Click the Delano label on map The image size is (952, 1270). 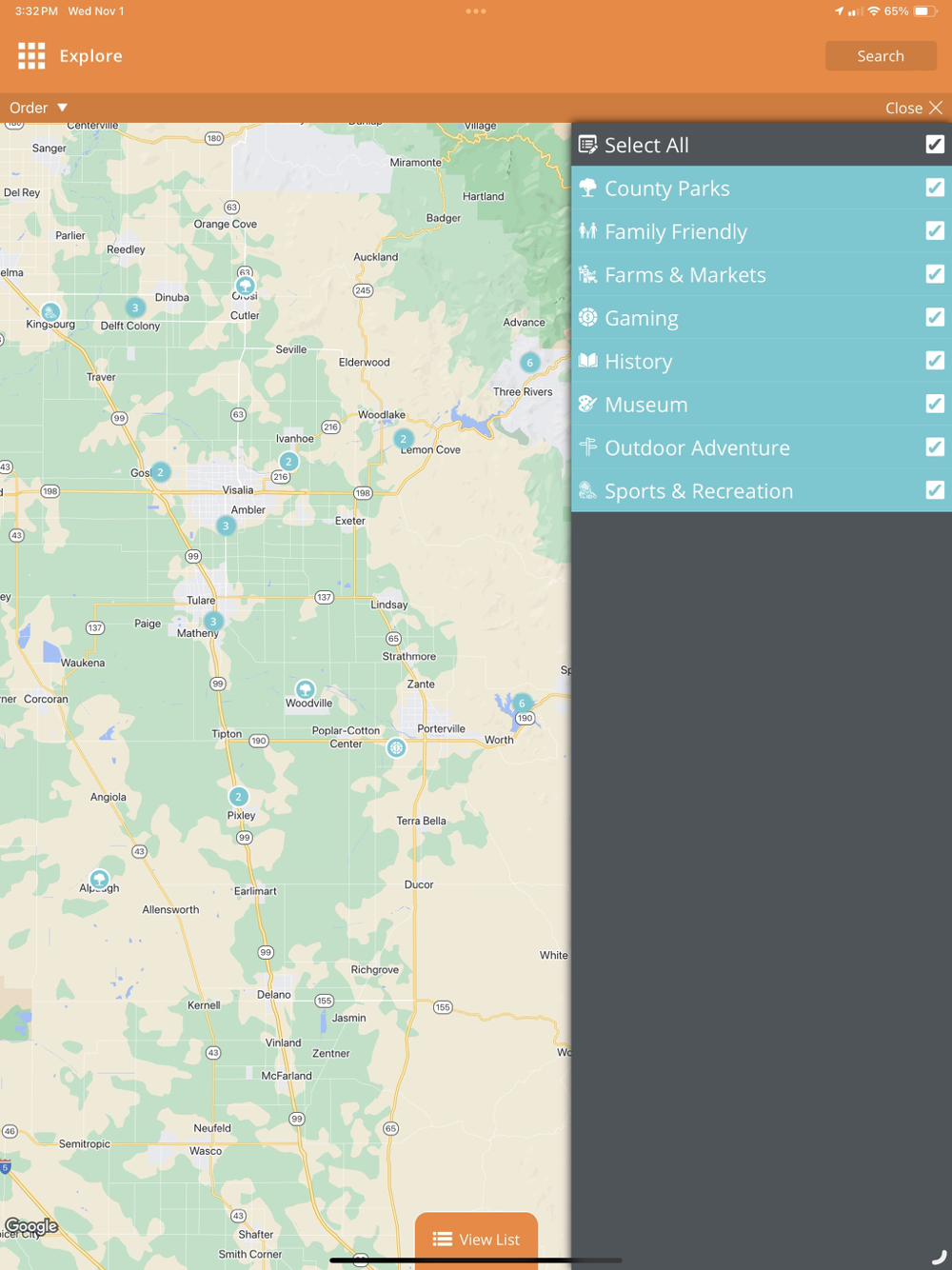pos(274,994)
